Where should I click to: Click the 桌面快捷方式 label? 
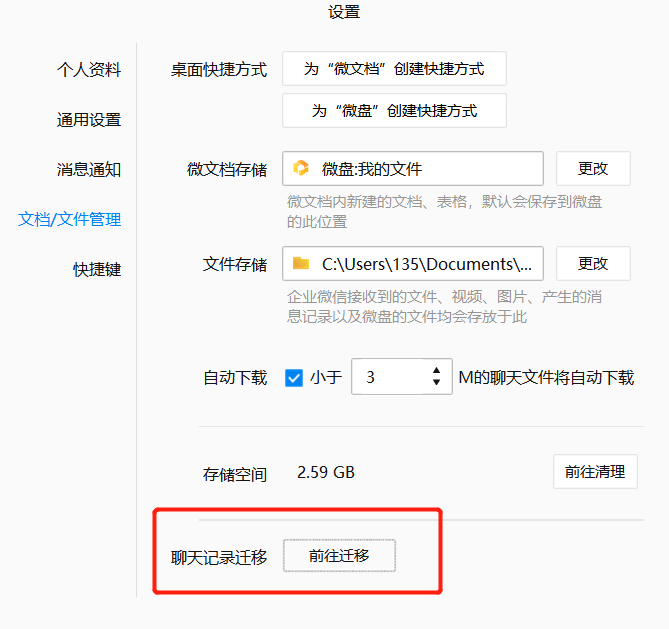tap(219, 70)
